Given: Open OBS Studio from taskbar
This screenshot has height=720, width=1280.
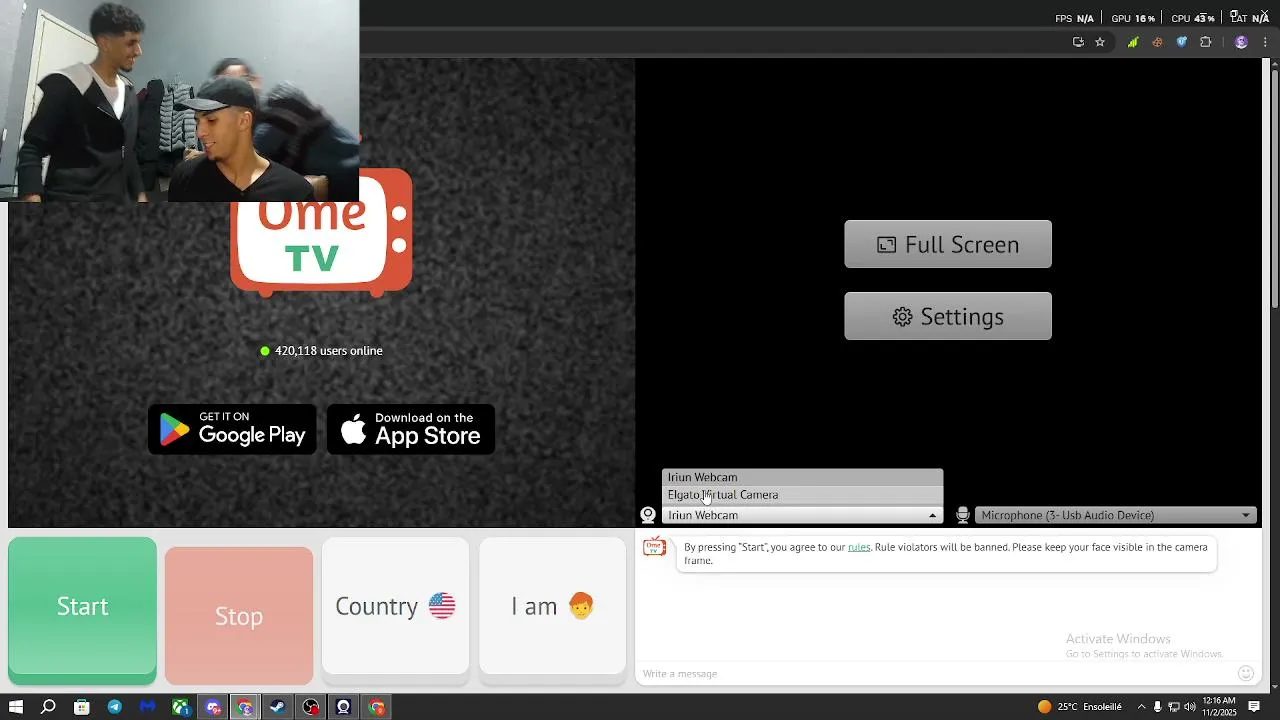Looking at the screenshot, I should point(311,707).
